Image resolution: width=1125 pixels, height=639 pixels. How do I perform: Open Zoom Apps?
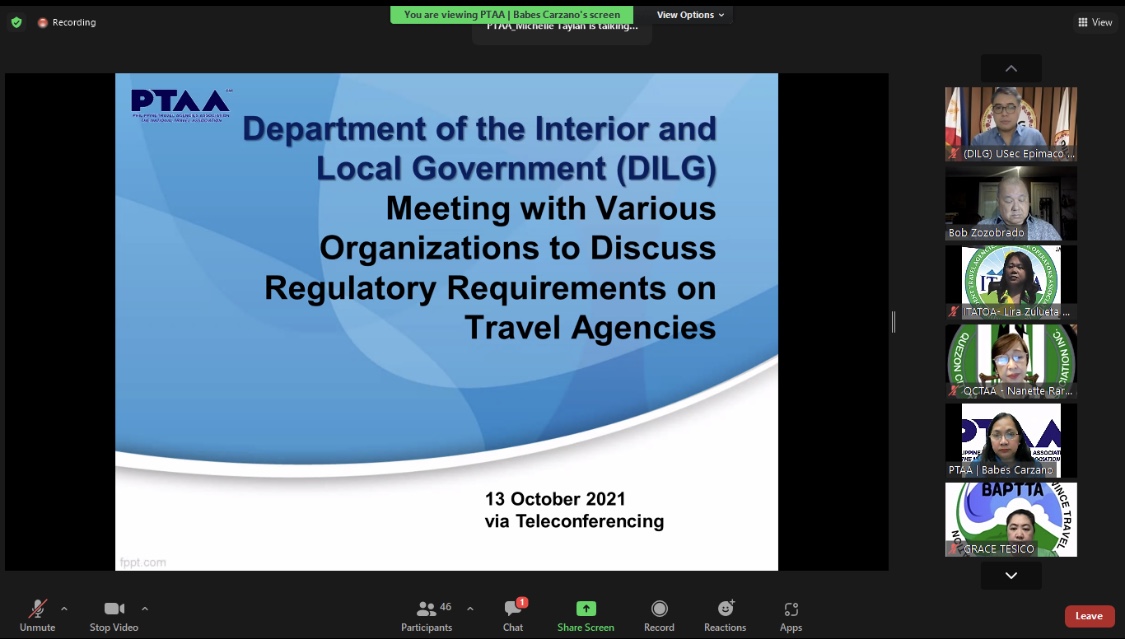[791, 615]
